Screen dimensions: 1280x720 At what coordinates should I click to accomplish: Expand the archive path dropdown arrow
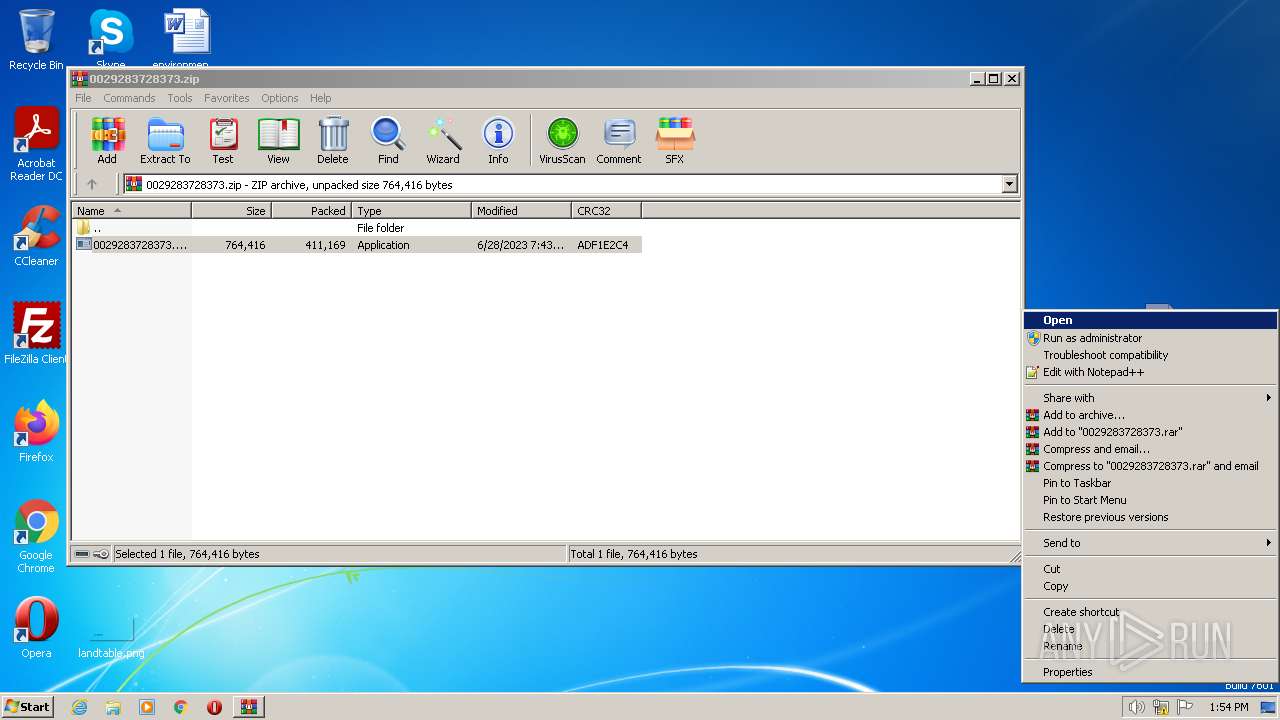(x=1009, y=184)
